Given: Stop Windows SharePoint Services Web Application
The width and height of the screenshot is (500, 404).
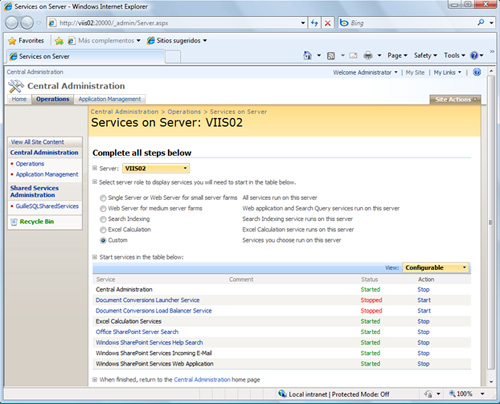Looking at the screenshot, I should 423,364.
